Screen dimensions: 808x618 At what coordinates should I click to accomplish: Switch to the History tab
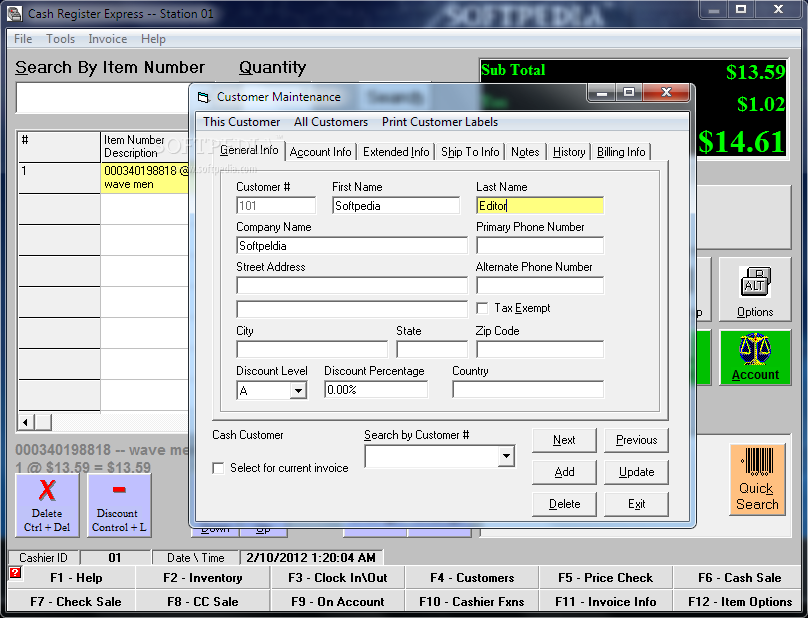[x=569, y=152]
